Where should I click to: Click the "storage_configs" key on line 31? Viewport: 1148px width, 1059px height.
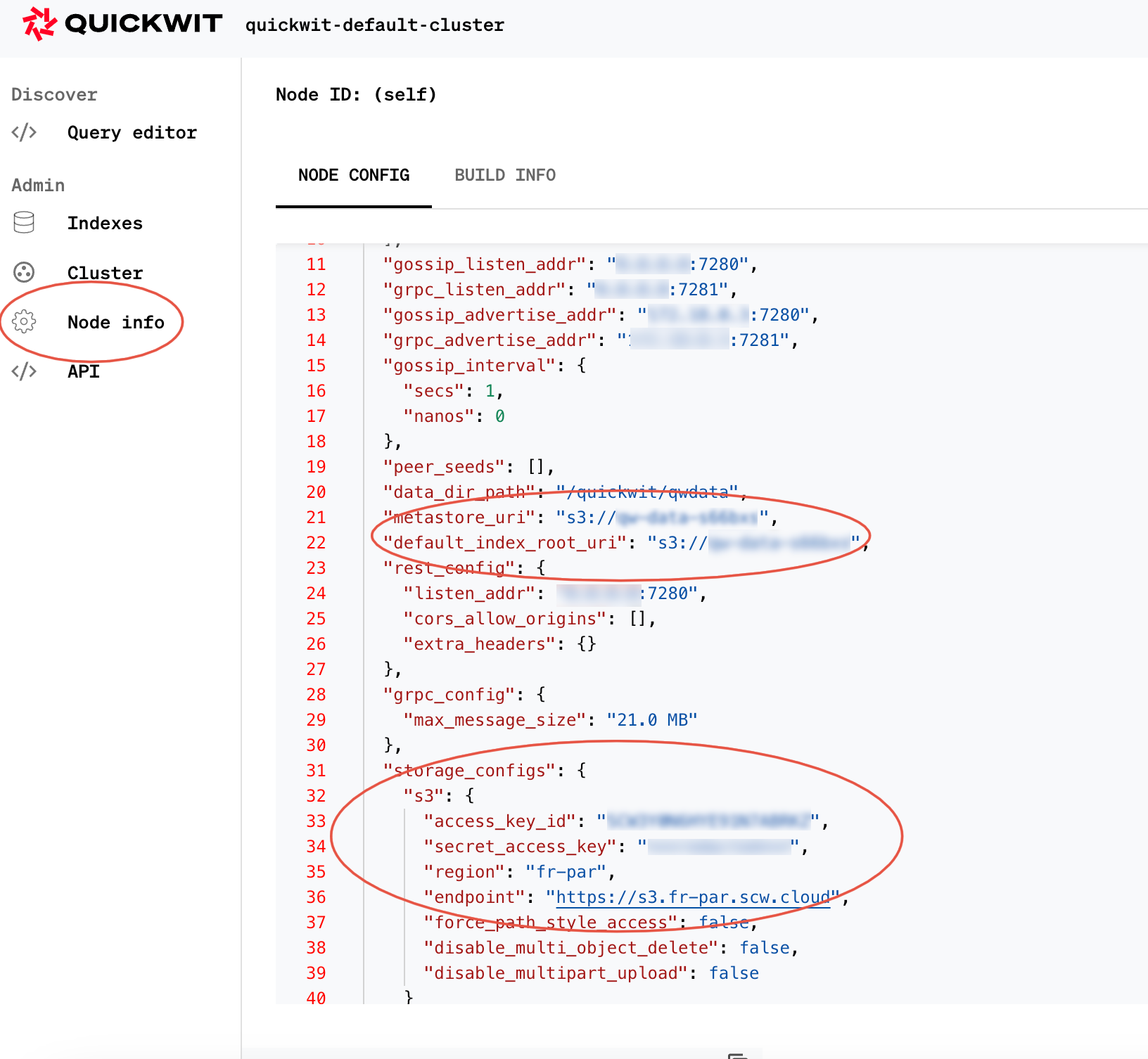click(469, 771)
